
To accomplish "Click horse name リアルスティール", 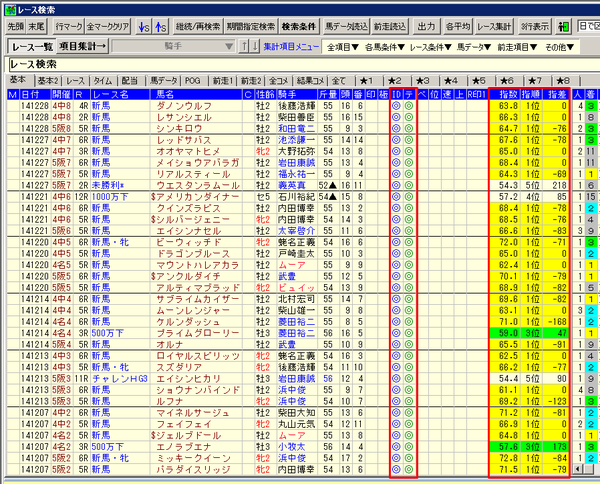I will [x=193, y=174].
